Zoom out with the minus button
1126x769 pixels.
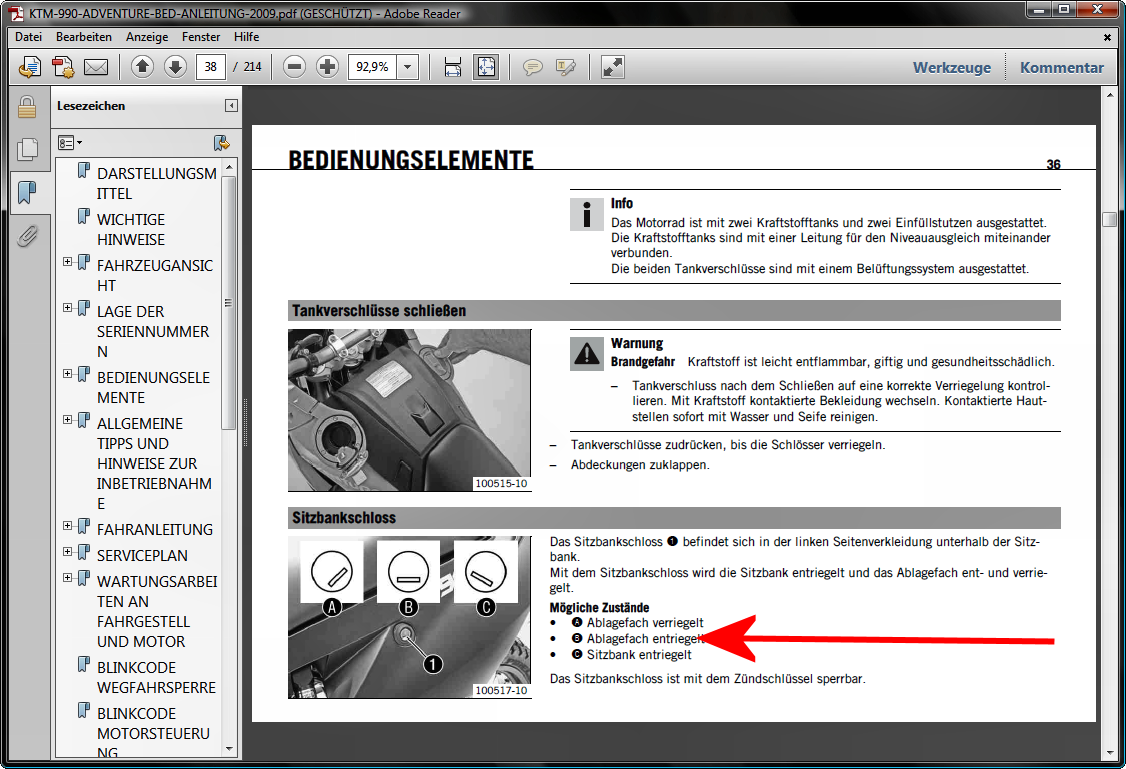click(x=294, y=68)
